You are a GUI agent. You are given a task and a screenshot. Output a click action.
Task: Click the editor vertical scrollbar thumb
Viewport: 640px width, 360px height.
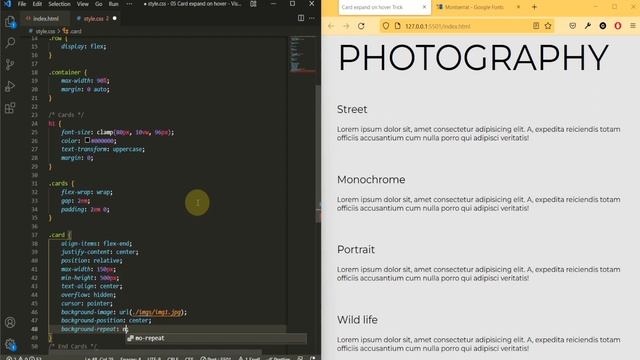(318, 153)
